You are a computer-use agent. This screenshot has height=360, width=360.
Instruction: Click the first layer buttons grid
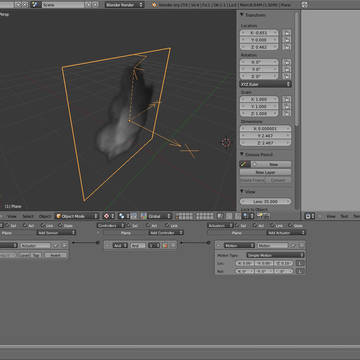tap(184, 216)
